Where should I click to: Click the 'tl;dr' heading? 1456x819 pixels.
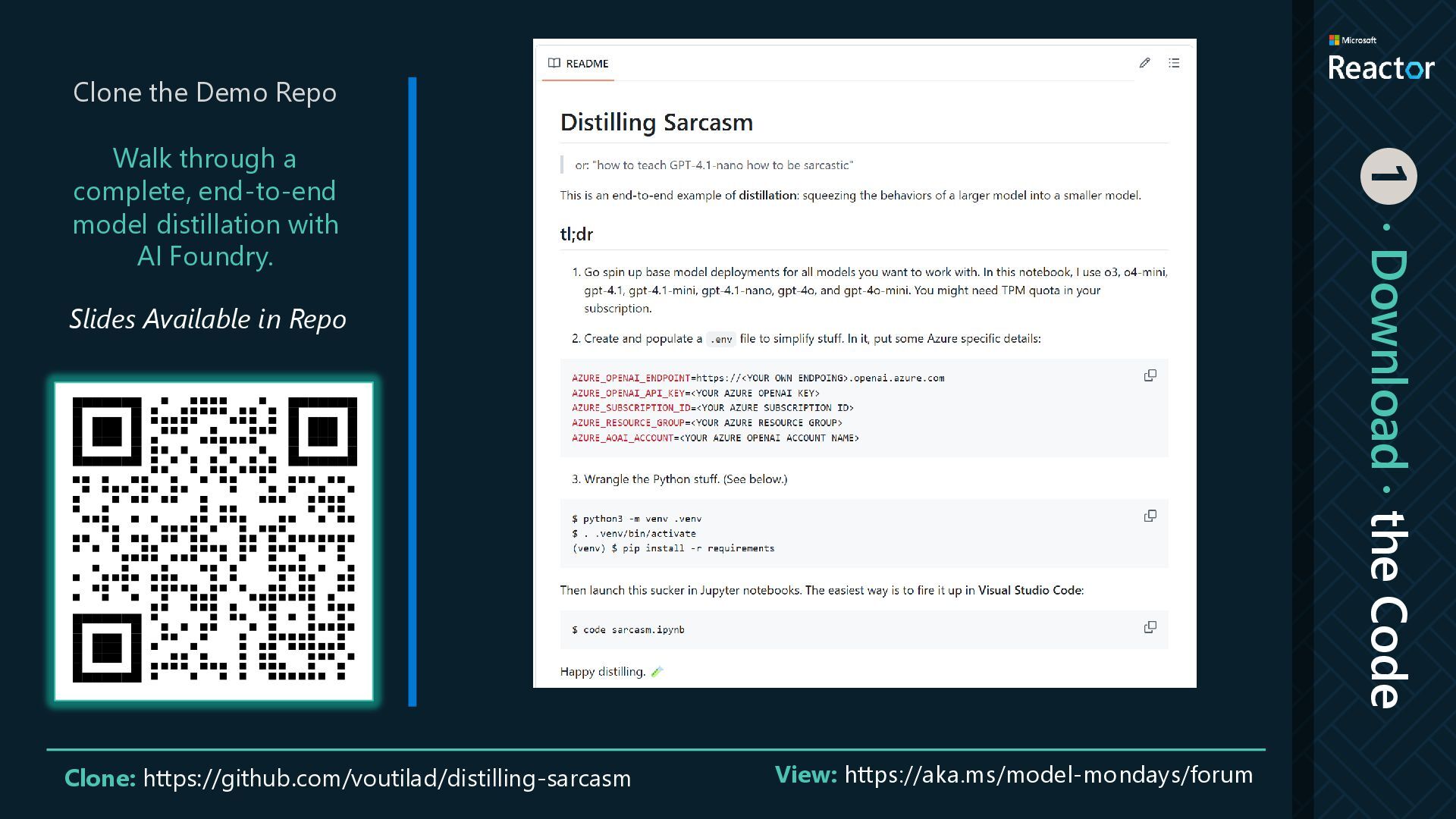point(576,234)
